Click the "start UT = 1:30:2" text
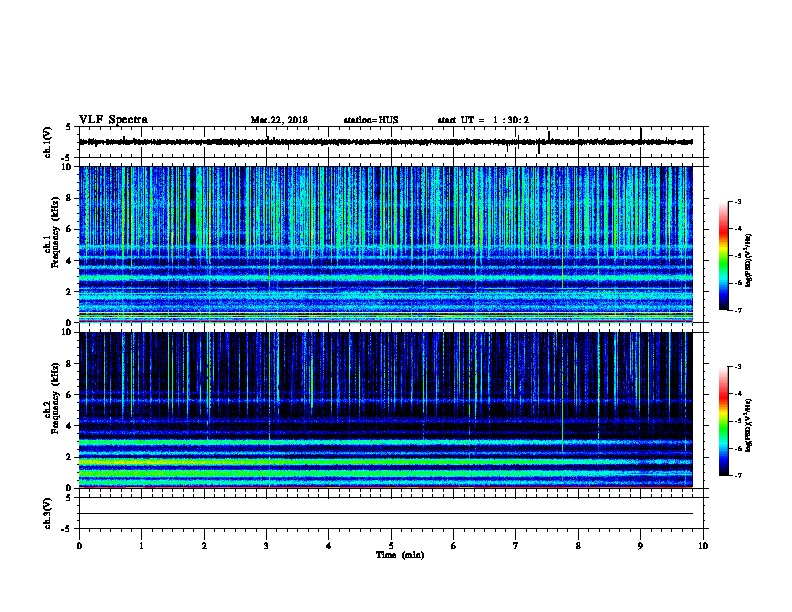This screenshot has height=612, width=792. click(483, 120)
